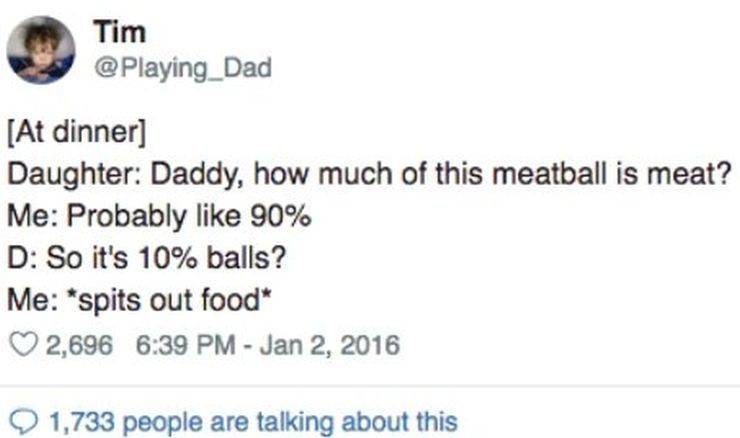Visit the @Playing_Dad handle
740x438 pixels.
pyautogui.click(x=181, y=67)
